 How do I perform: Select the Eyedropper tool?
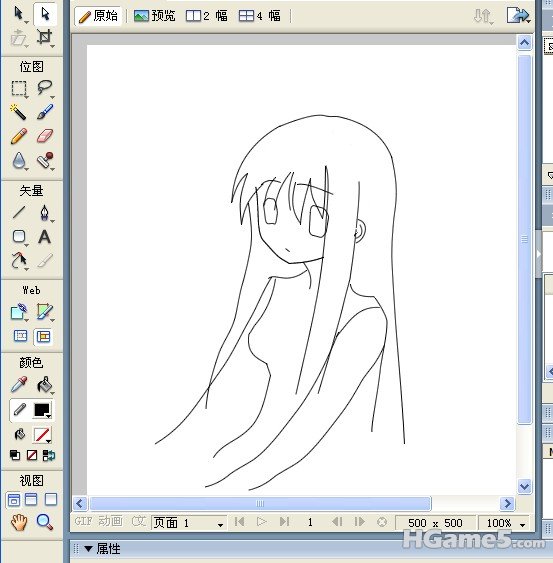(x=19, y=385)
